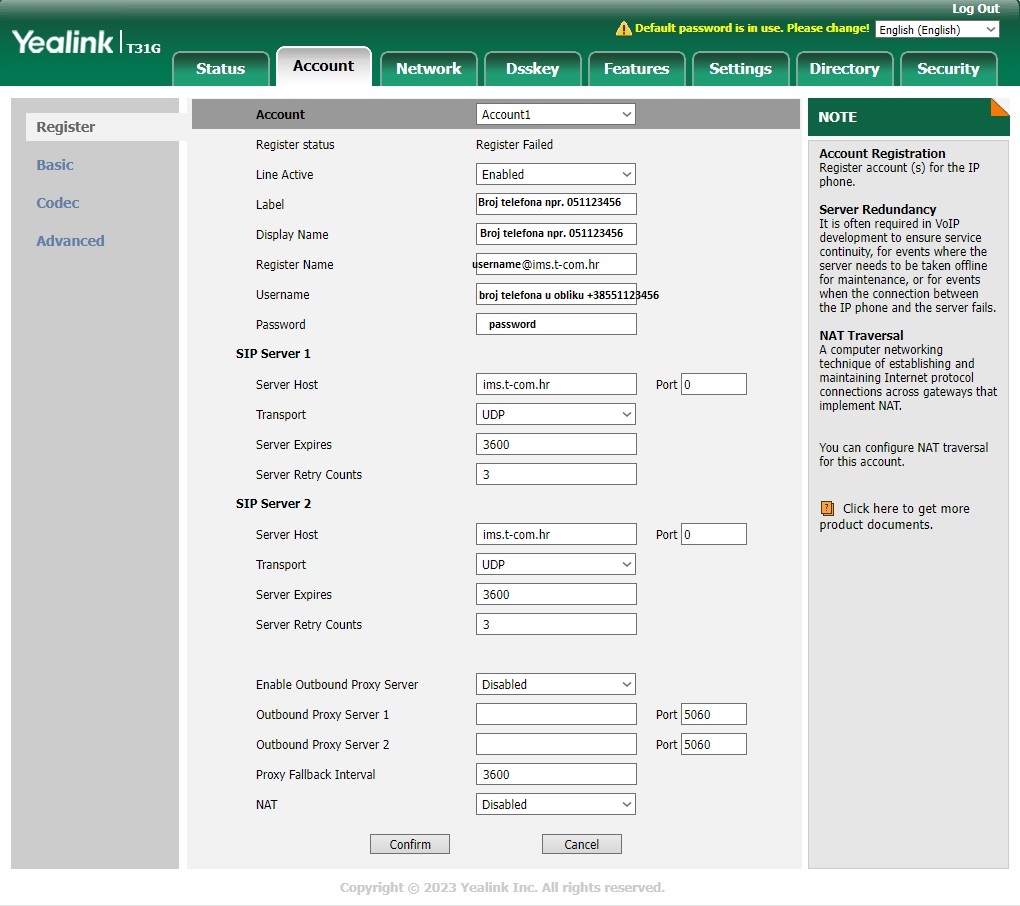Open SIP Server 1 Transport dropdown
1020x906 pixels.
[x=556, y=415]
